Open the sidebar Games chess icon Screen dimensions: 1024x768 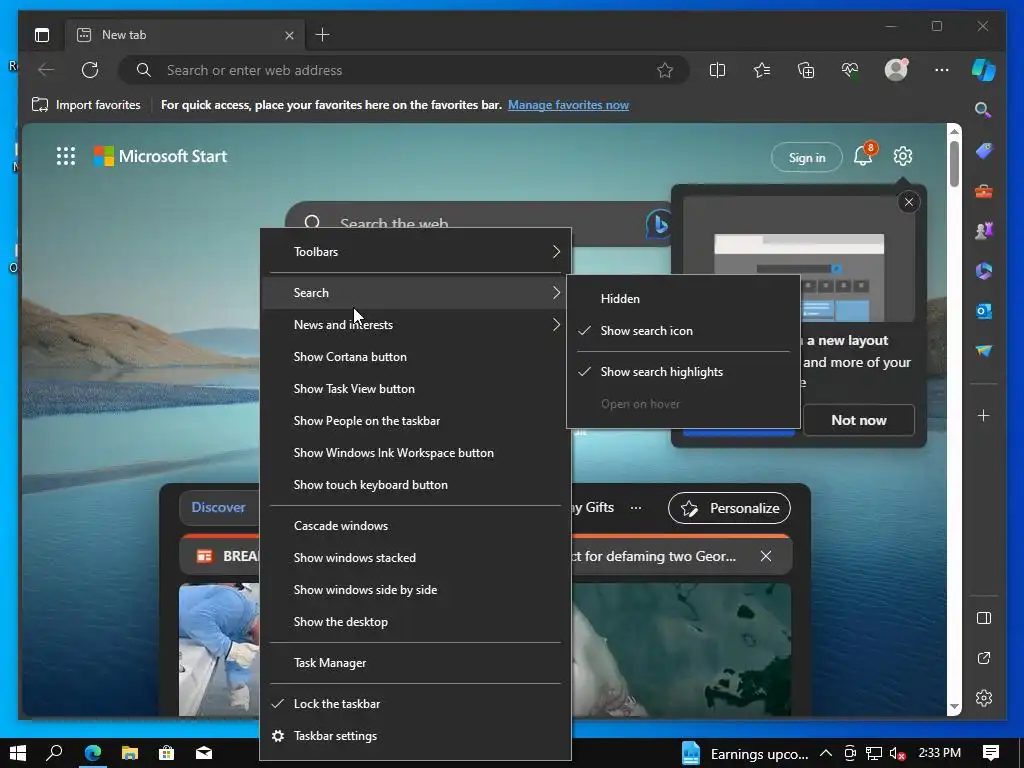click(x=984, y=231)
